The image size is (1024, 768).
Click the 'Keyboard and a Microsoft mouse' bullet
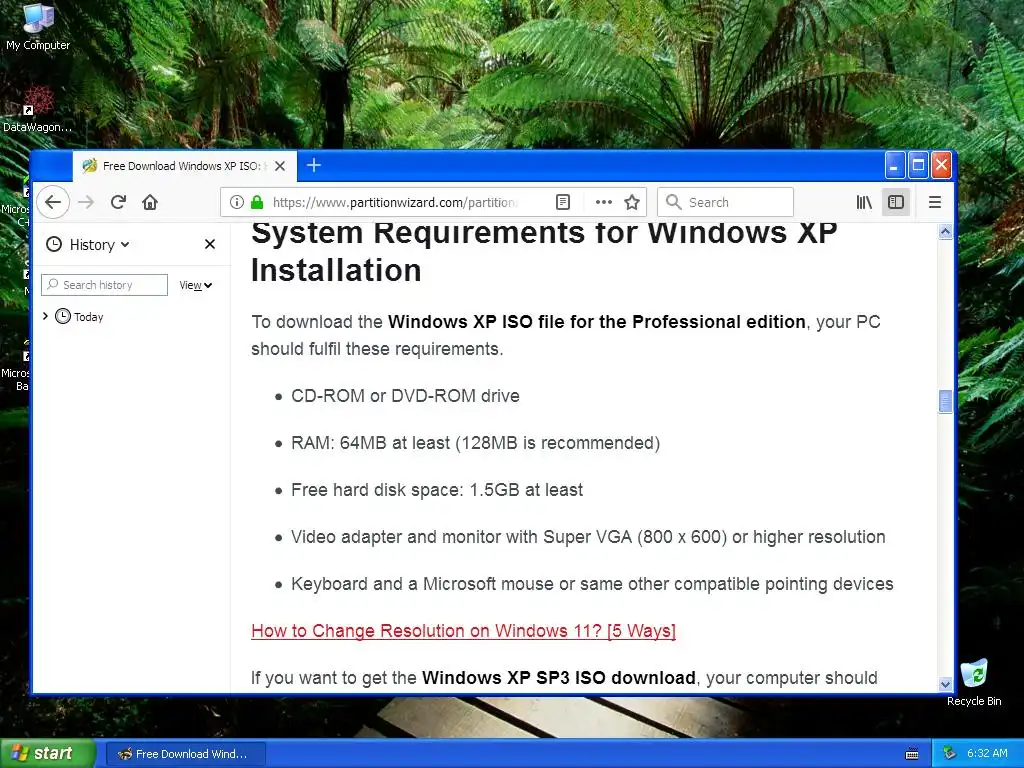(x=592, y=584)
